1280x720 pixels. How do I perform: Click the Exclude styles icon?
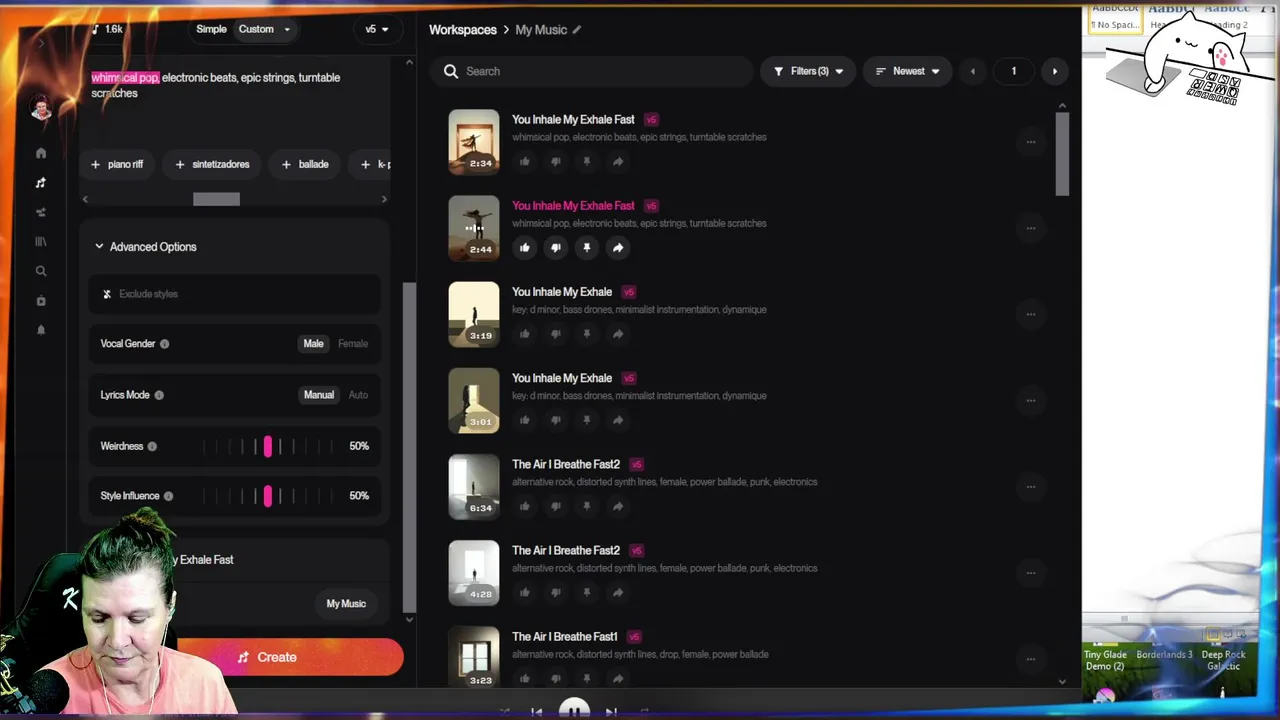click(x=107, y=294)
